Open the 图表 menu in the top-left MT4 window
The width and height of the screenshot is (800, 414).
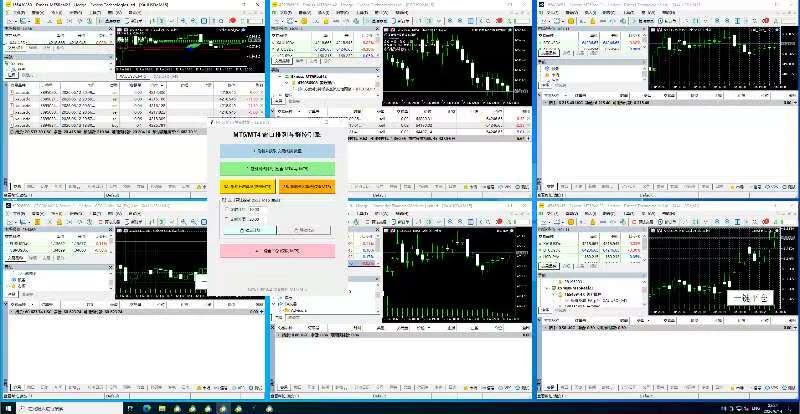point(76,12)
